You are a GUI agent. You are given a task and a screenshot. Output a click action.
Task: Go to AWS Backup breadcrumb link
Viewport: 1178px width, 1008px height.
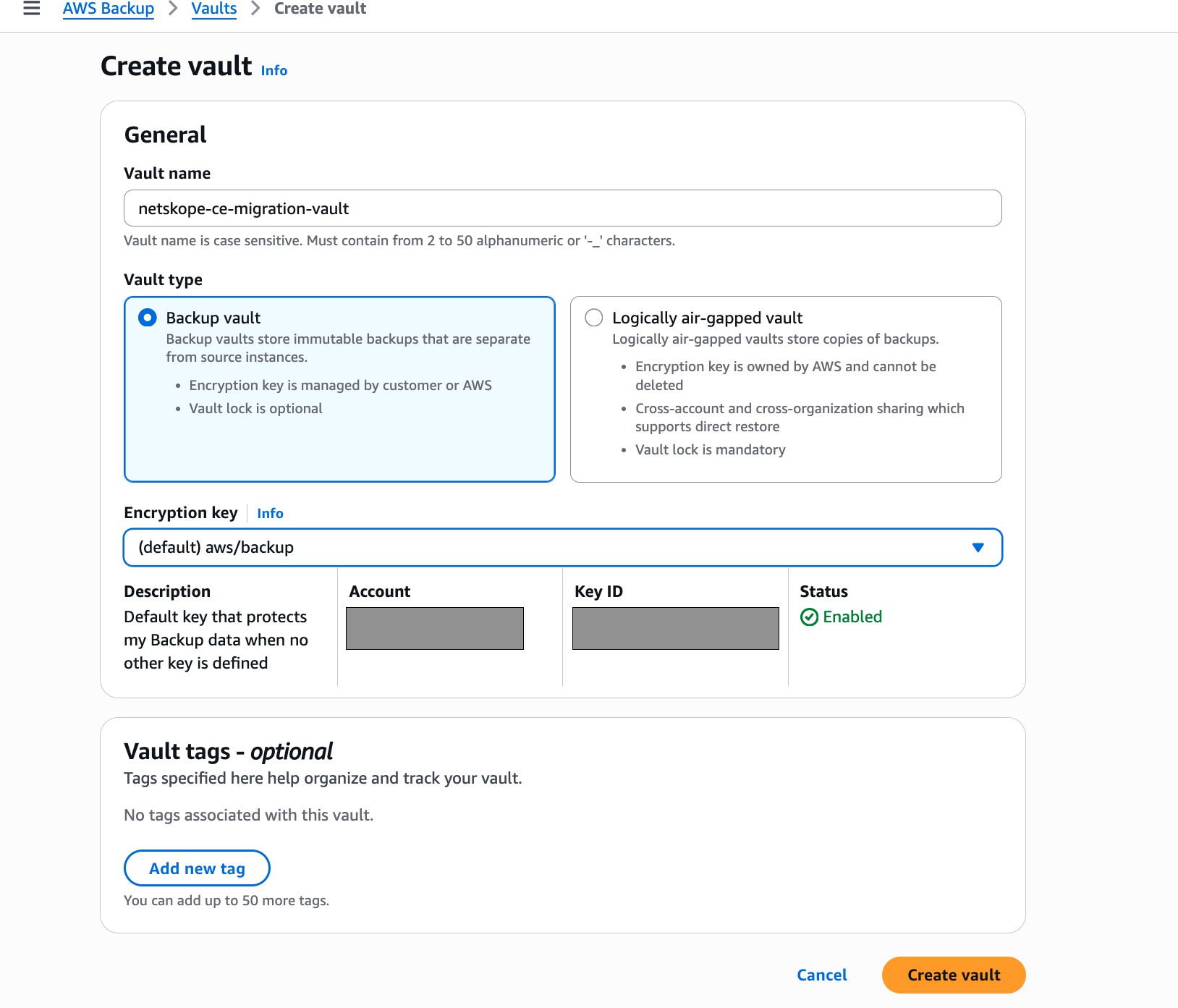(109, 9)
